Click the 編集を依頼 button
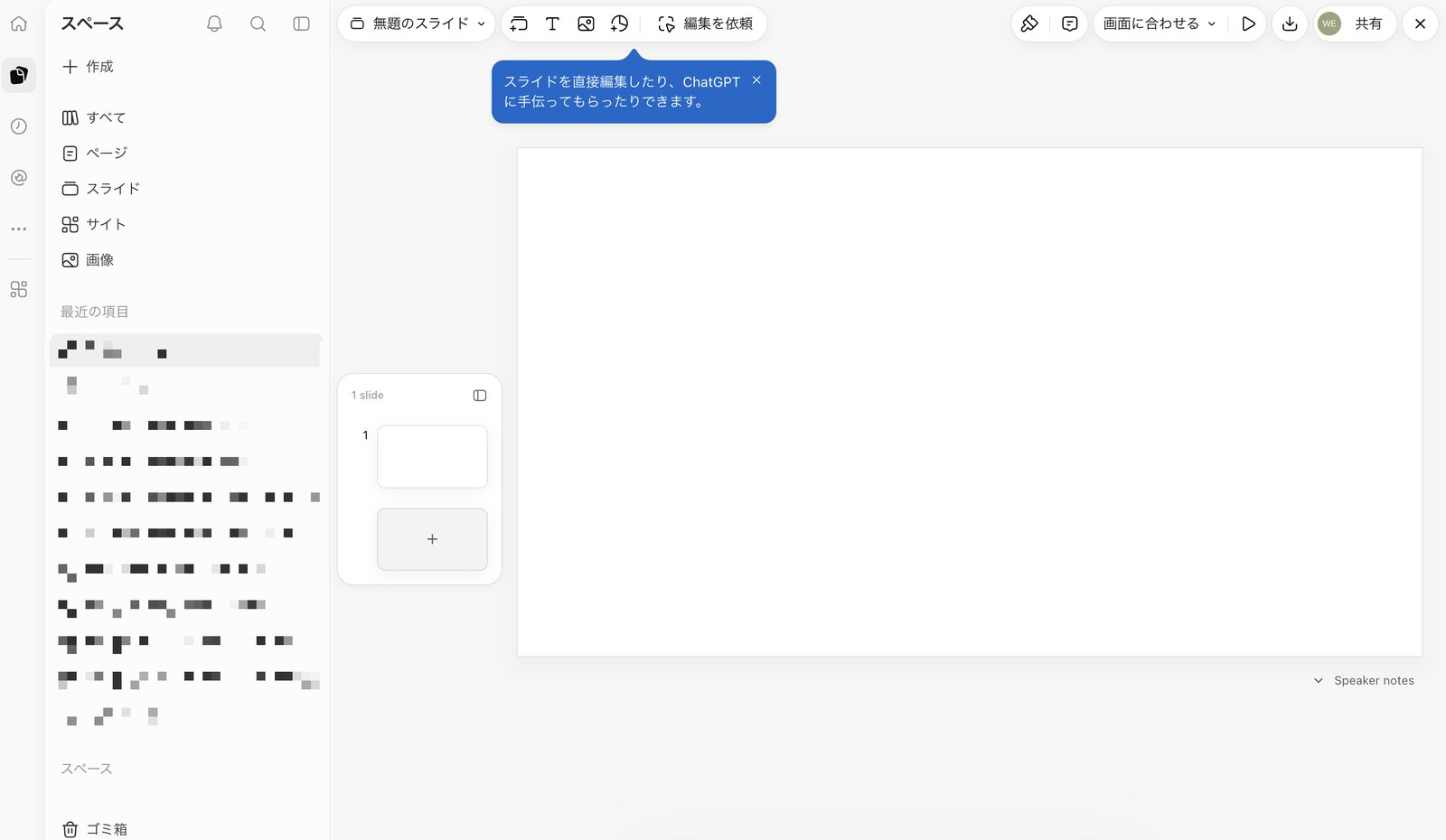Viewport: 1446px width, 840px height. click(x=706, y=24)
